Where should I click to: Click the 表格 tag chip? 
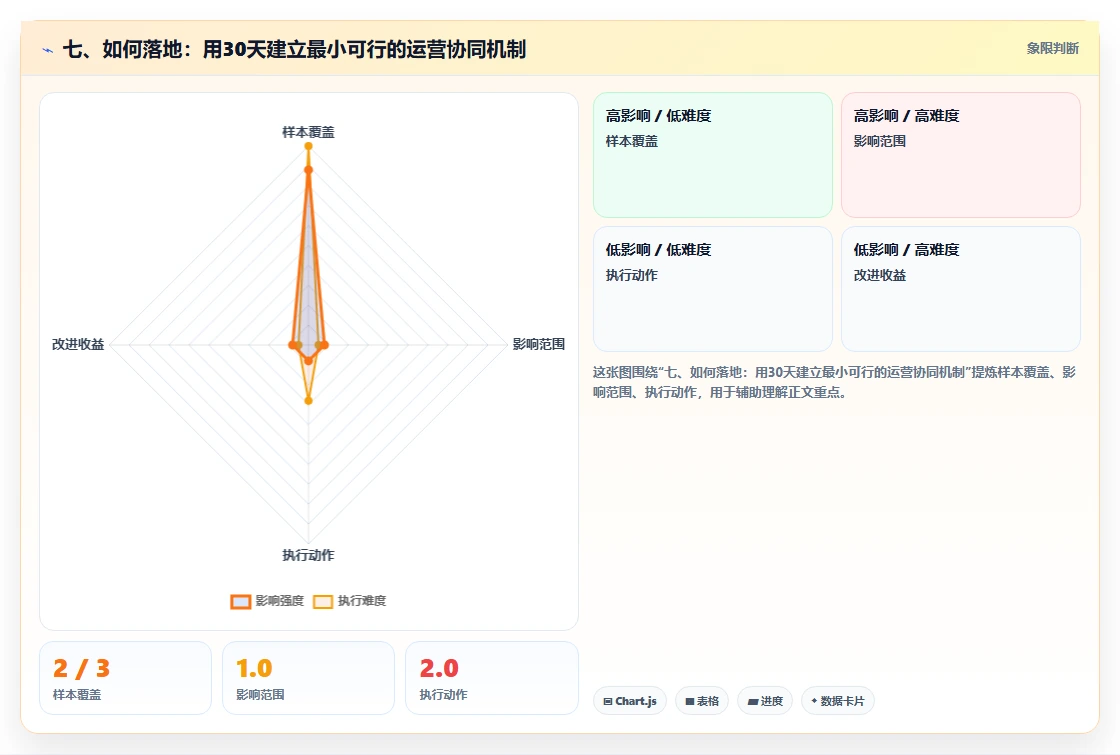pos(702,701)
